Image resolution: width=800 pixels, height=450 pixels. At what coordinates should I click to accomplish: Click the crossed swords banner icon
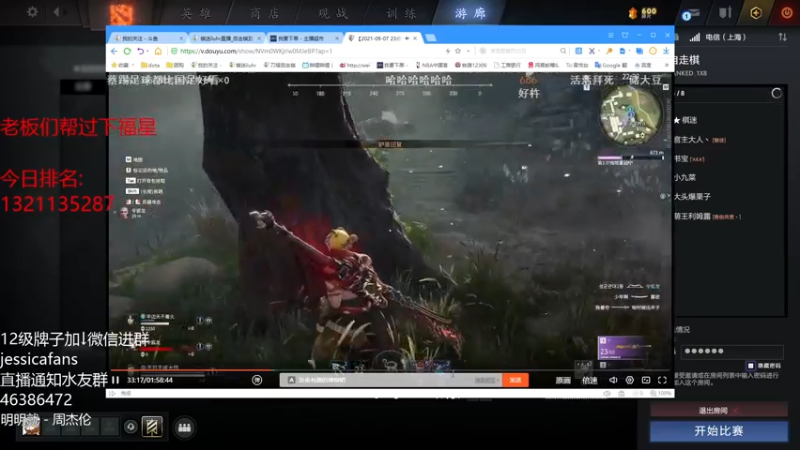[x=152, y=427]
